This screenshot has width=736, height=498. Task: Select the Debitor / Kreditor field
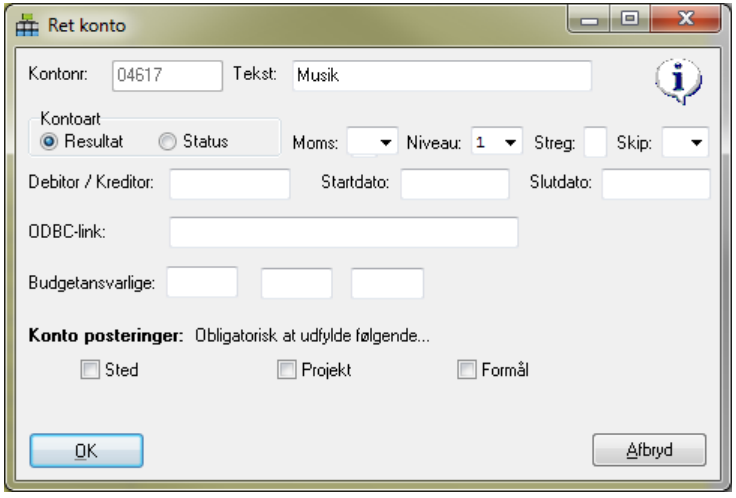tap(230, 184)
